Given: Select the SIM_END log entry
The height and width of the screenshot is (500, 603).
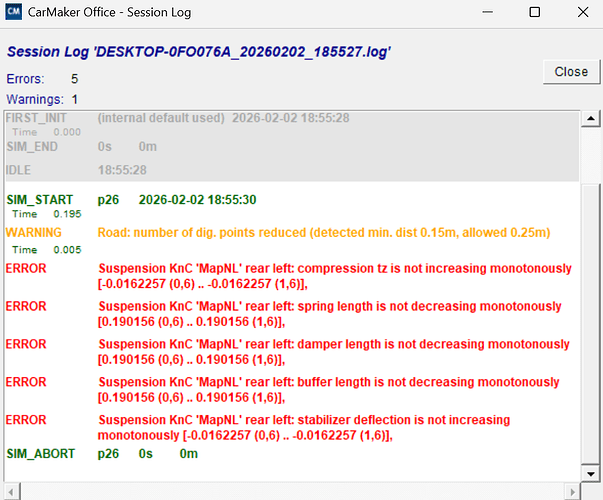Looking at the screenshot, I should pos(32,146).
